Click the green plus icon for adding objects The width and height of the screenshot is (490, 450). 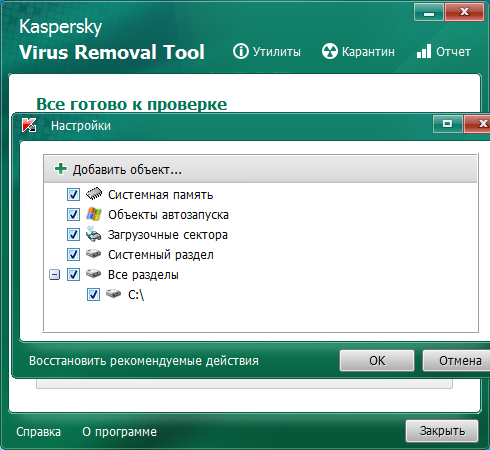point(61,169)
